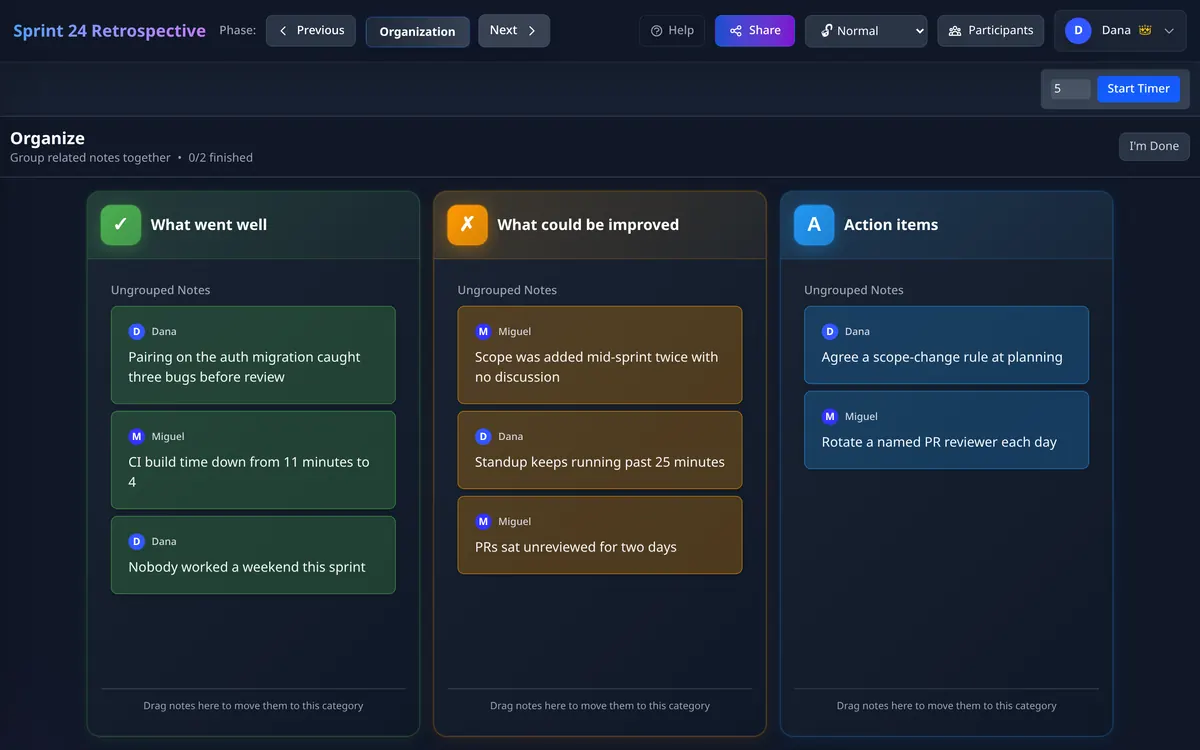This screenshot has height=750, width=1200.
Task: Click the Organize section heading
Action: click(x=47, y=139)
